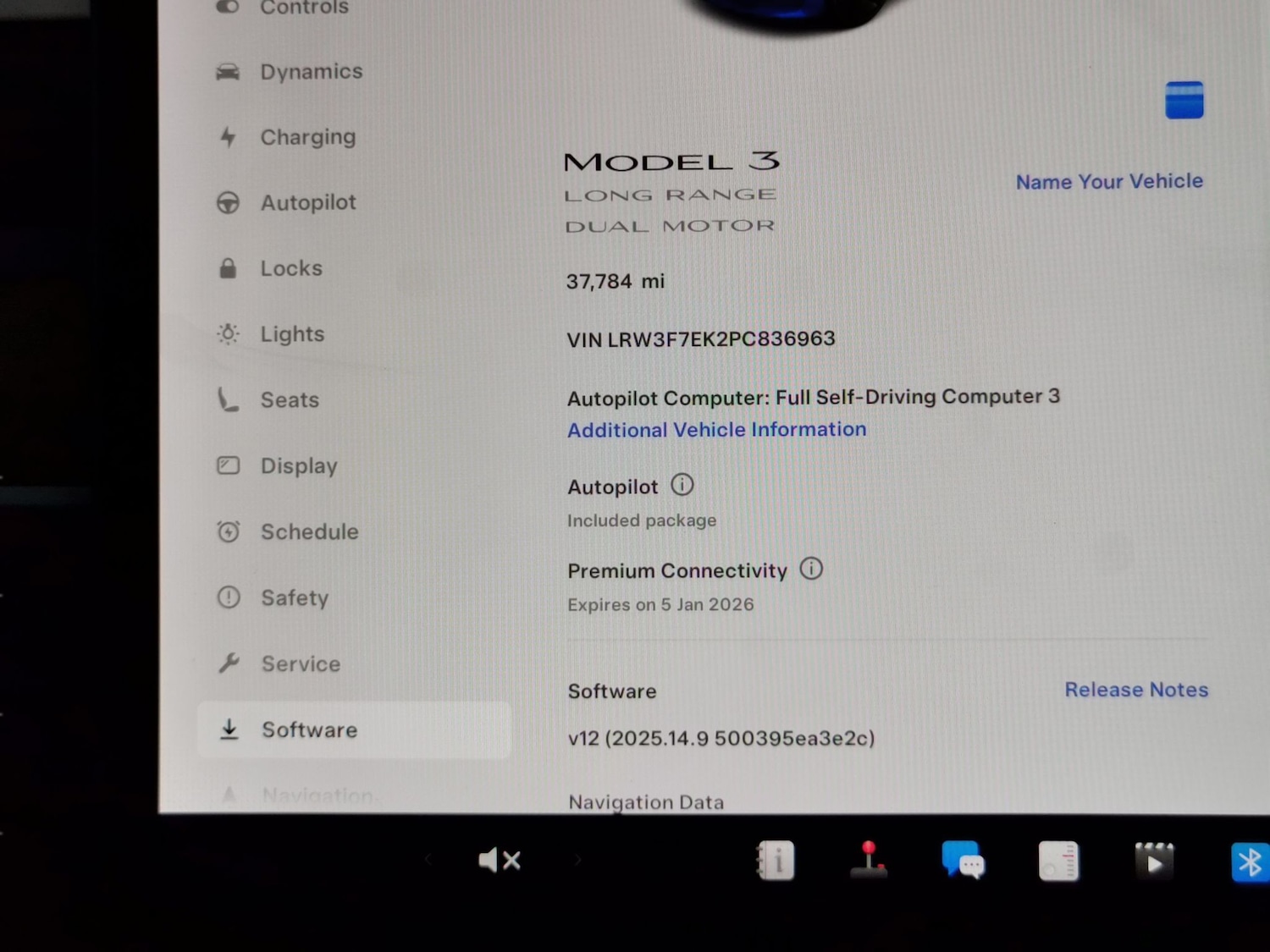Tap the Bluetooth icon at bottom right
The height and width of the screenshot is (952, 1270).
(x=1250, y=860)
